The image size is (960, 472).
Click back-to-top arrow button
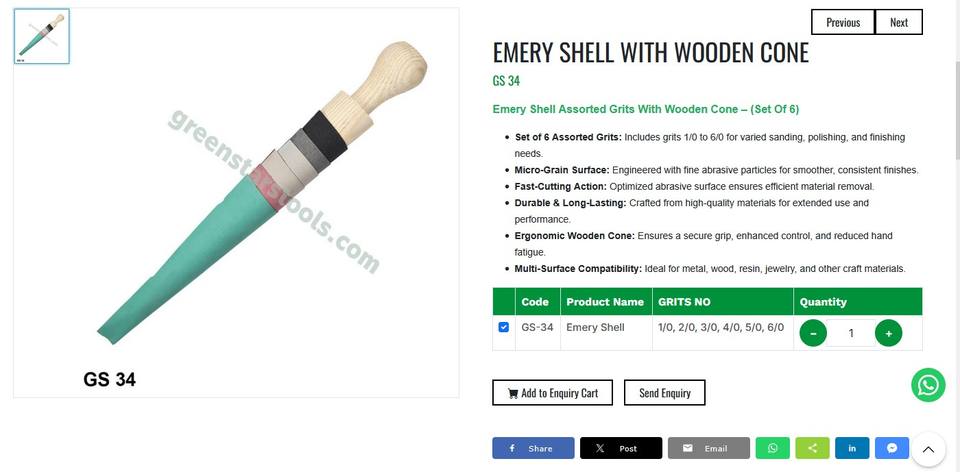coord(928,449)
